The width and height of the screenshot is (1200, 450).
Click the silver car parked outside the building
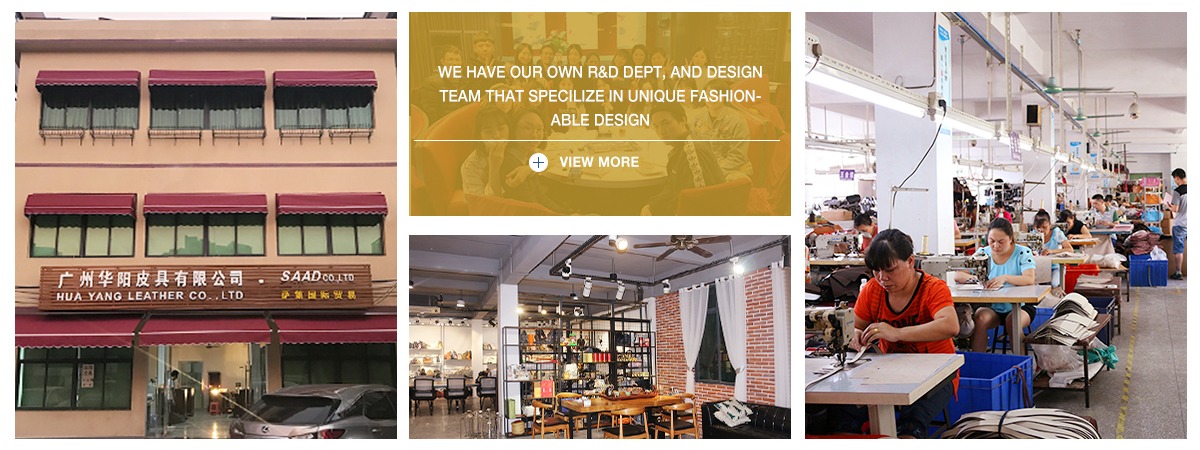tap(314, 412)
